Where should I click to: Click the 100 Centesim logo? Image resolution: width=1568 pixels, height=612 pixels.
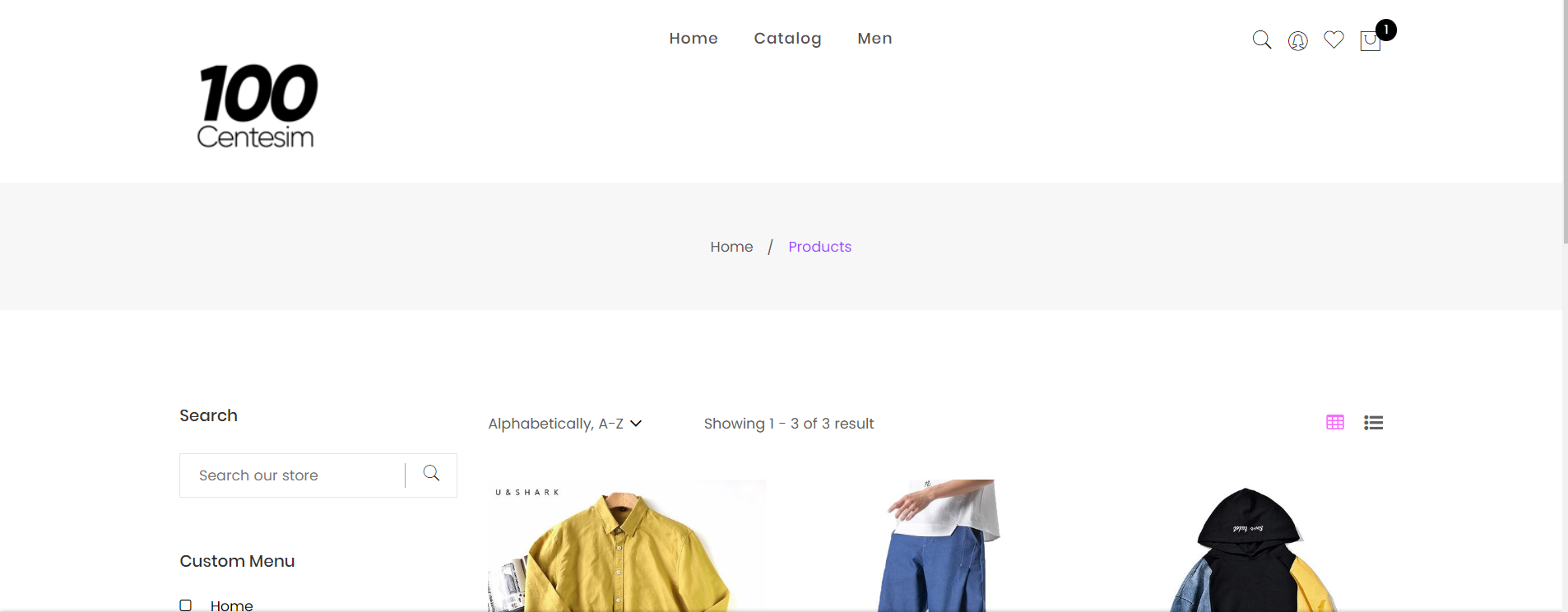(x=257, y=106)
